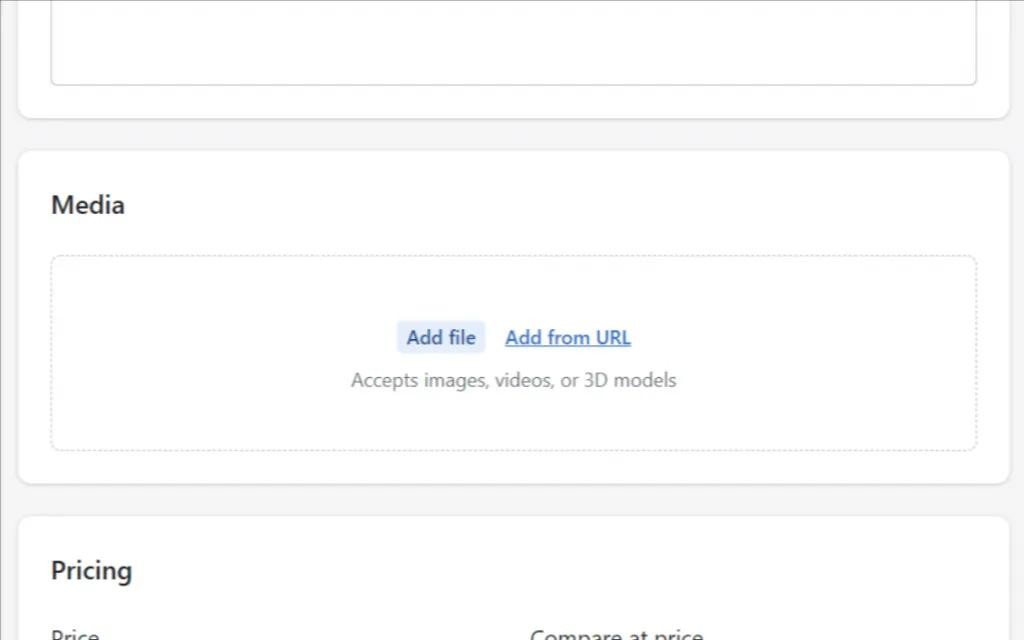Open the Add from URL link

tap(568, 337)
